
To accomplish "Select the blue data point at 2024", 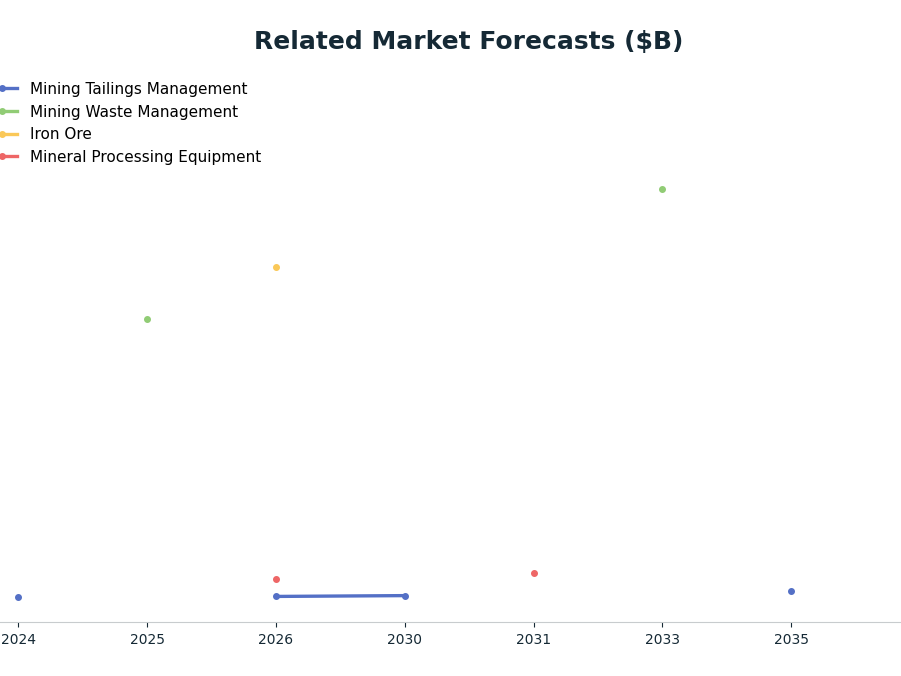I will coord(18,598).
